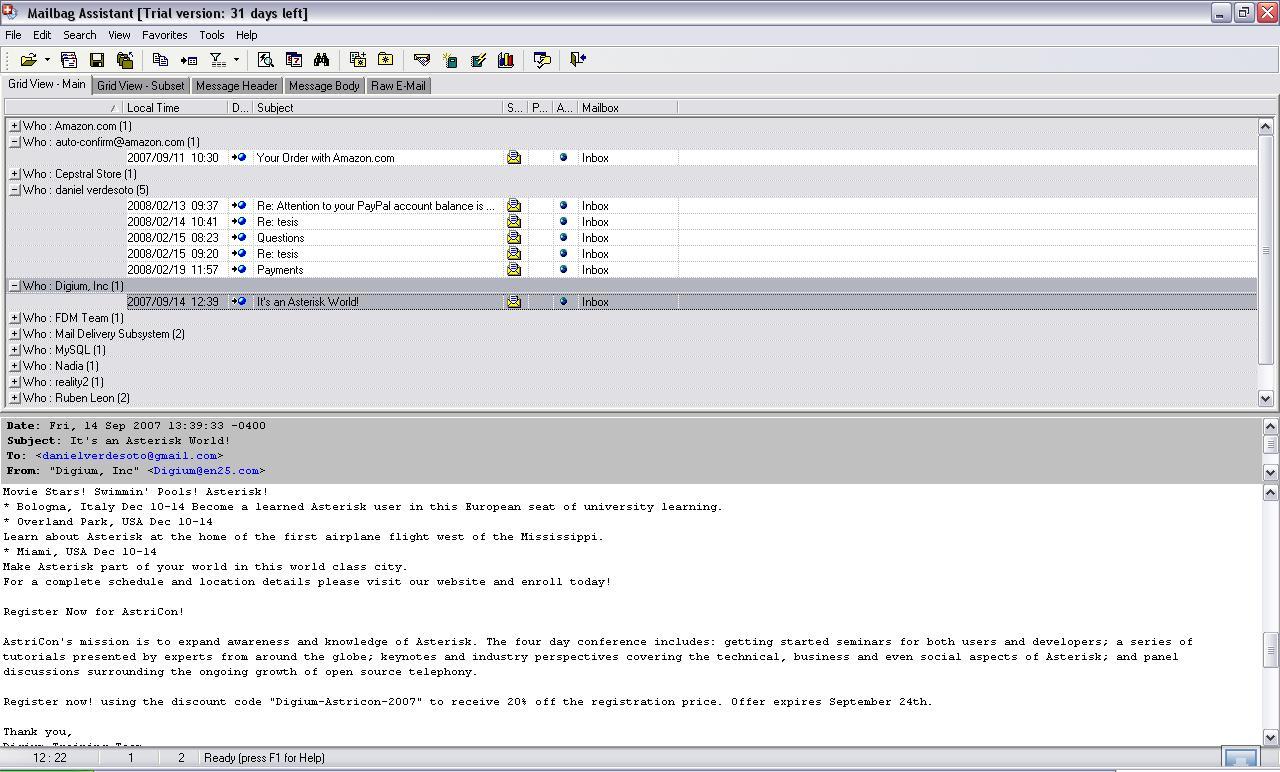The height and width of the screenshot is (772, 1280).
Task: Expand the Who : Cepstral Store group
Action: 14,174
